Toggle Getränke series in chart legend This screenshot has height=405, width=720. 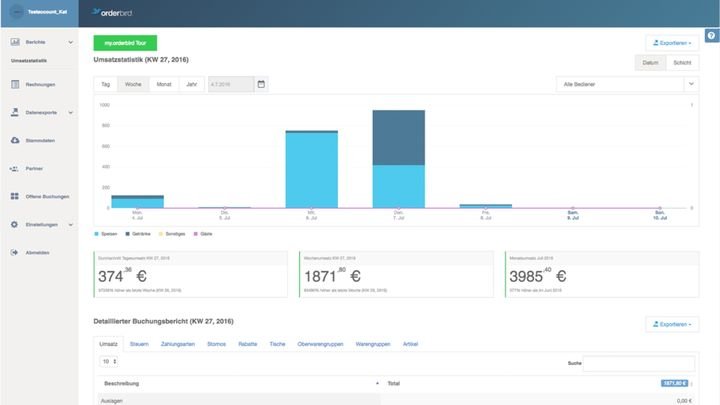coord(137,233)
